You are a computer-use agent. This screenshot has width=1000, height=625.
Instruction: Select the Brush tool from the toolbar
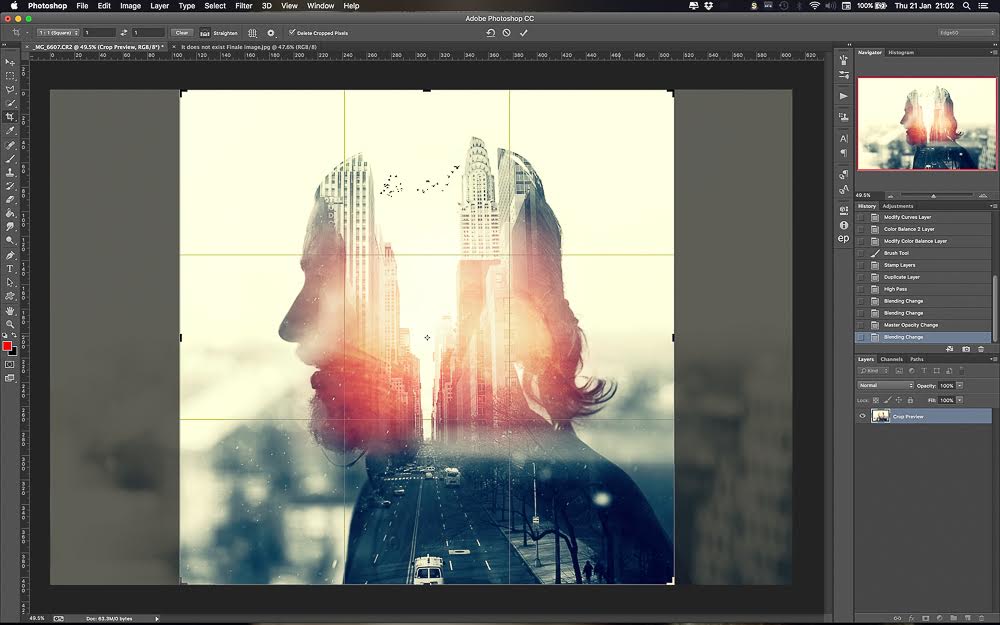tap(12, 159)
